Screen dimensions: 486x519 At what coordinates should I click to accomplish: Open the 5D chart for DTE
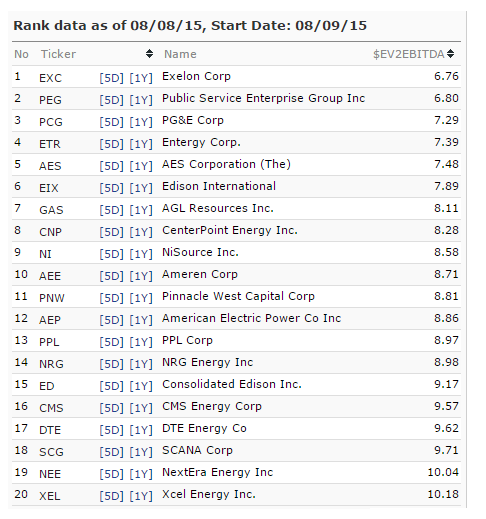click(x=111, y=430)
